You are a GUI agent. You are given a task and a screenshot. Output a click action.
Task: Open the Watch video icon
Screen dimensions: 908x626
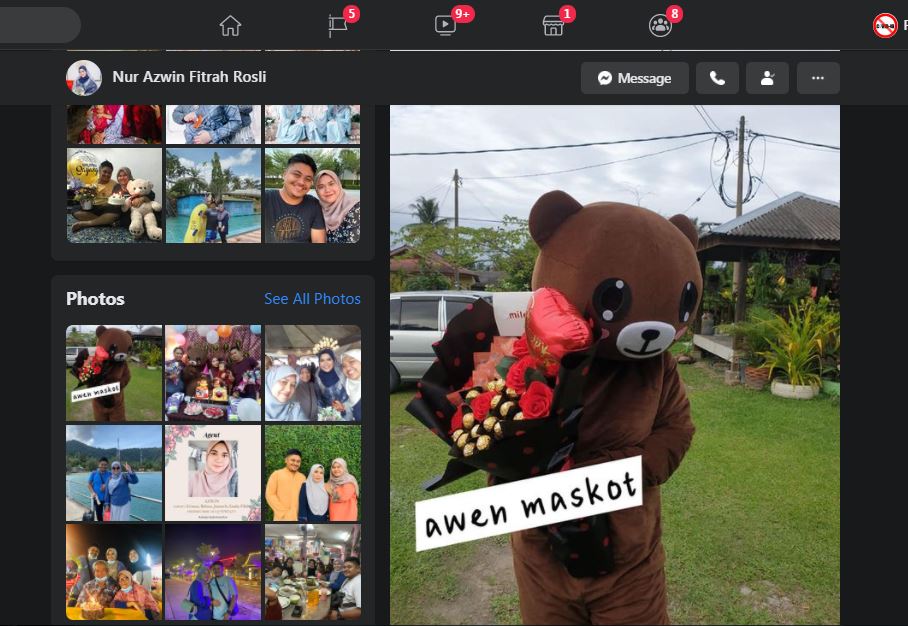tap(445, 25)
